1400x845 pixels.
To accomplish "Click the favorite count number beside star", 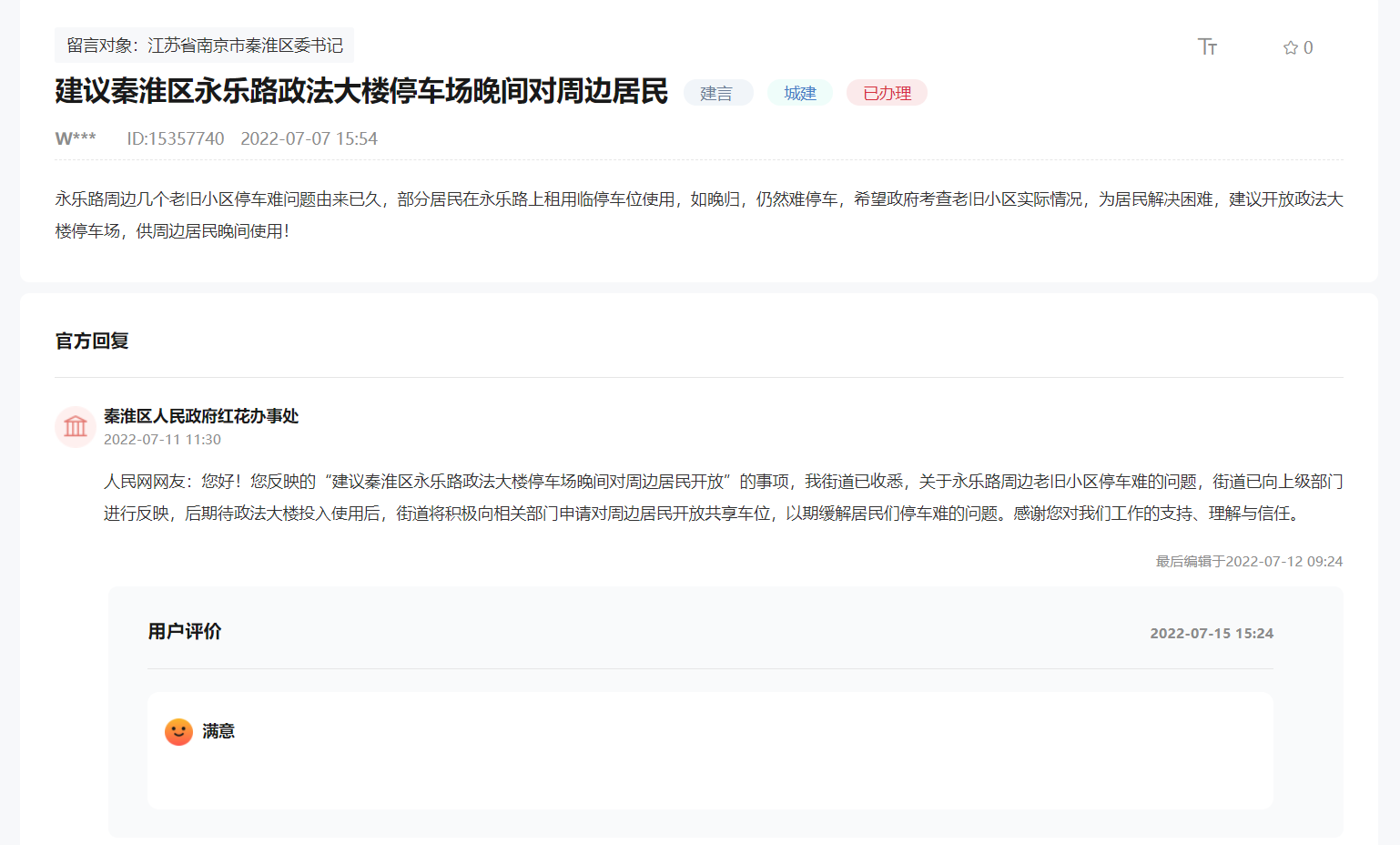I will click(1308, 48).
